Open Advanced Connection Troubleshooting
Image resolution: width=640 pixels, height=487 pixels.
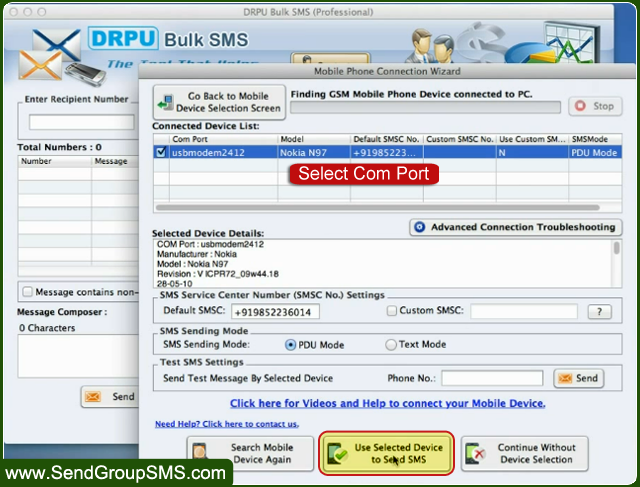pyautogui.click(x=516, y=227)
